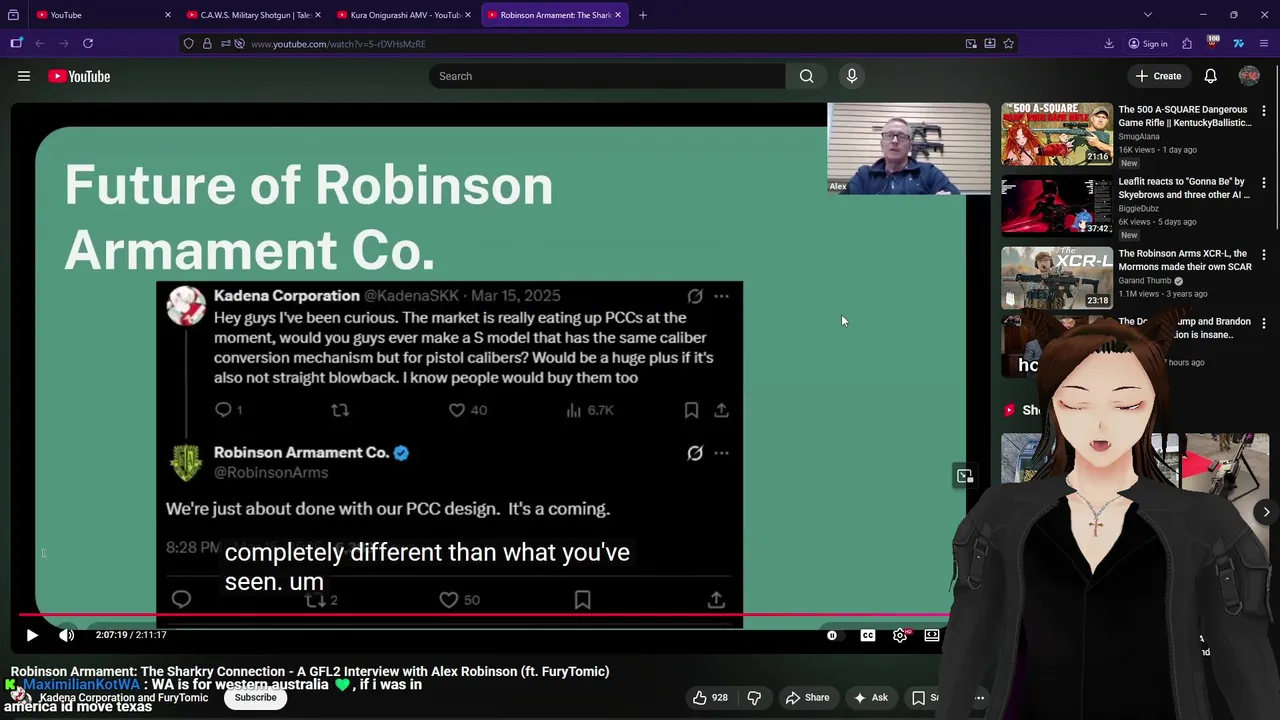Open options for Robinson Arms XCR-L video
Image resolution: width=1280 pixels, height=720 pixels.
point(1264,255)
